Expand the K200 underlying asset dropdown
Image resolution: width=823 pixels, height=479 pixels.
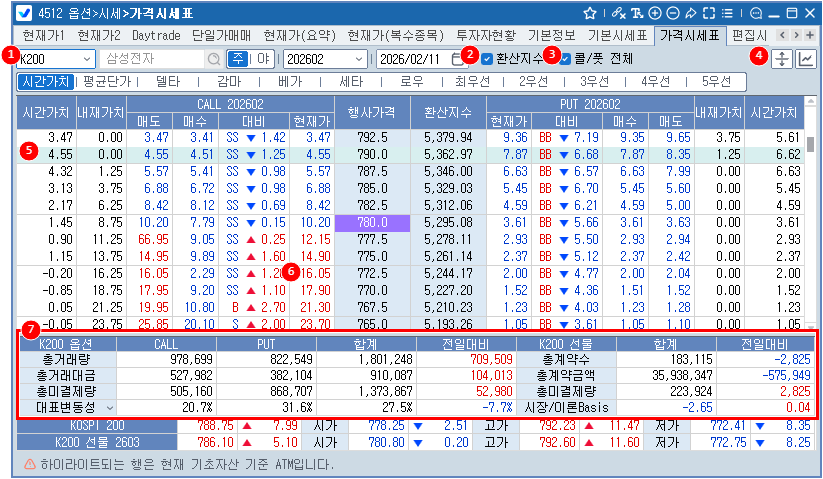[x=88, y=59]
